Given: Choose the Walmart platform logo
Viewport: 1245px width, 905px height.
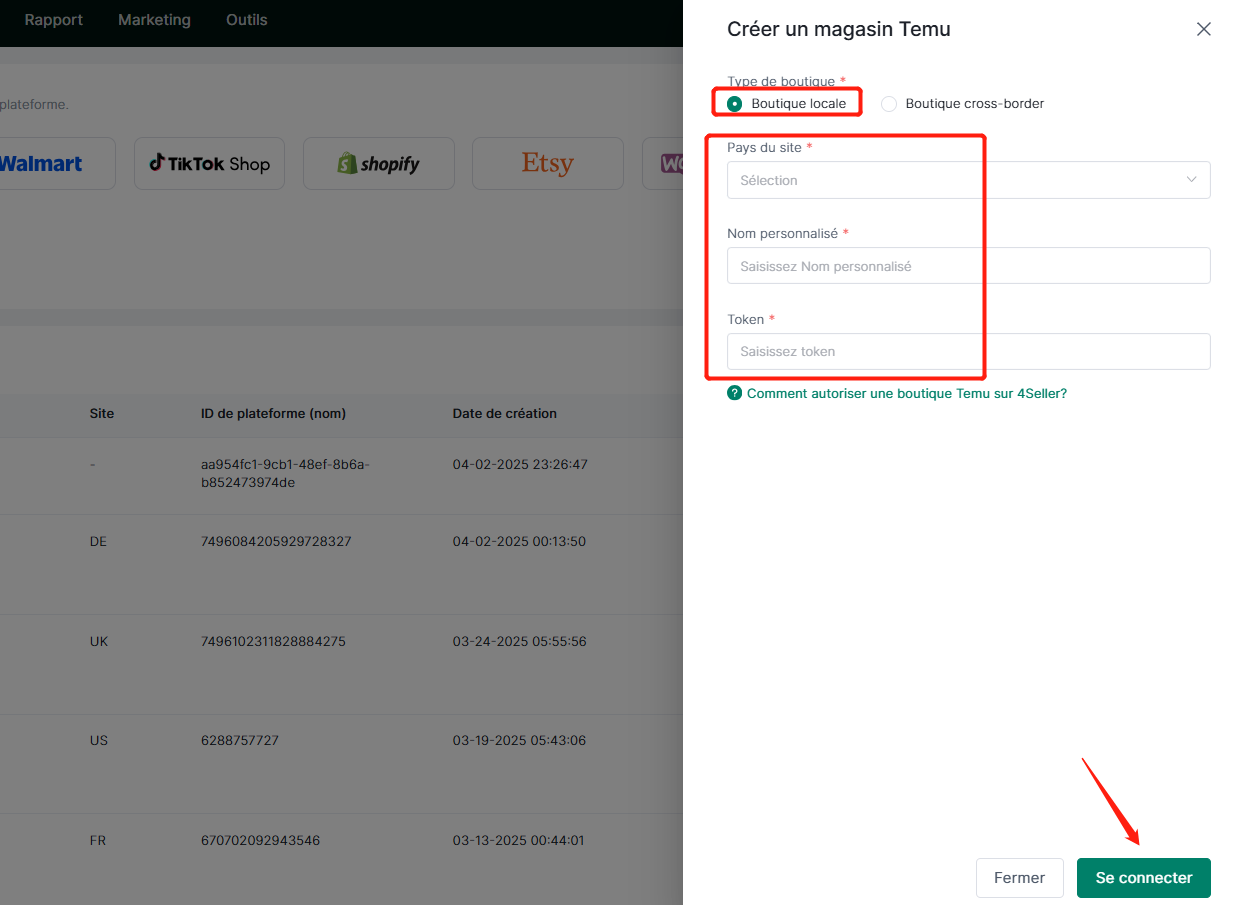Looking at the screenshot, I should [45, 164].
